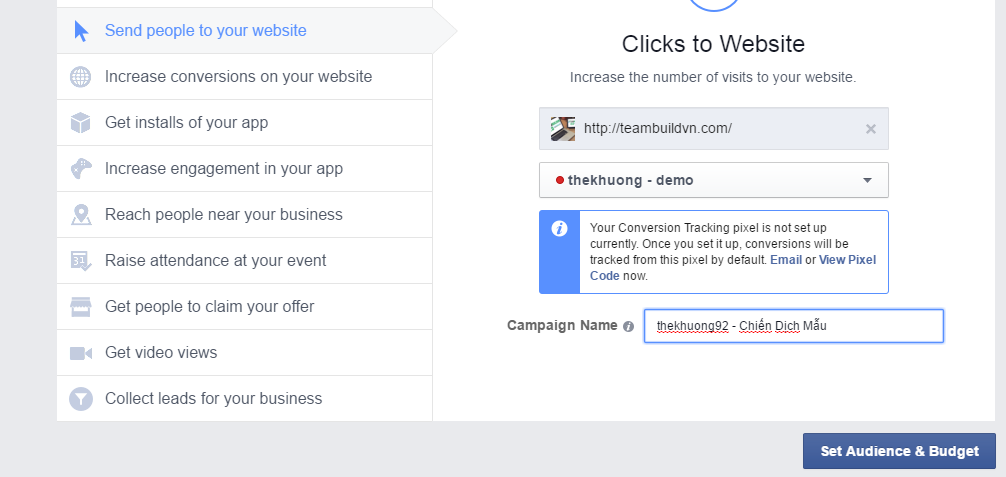Click the website thumbnail beside the URL
Screen dimensions: 1006x477
click(x=563, y=129)
